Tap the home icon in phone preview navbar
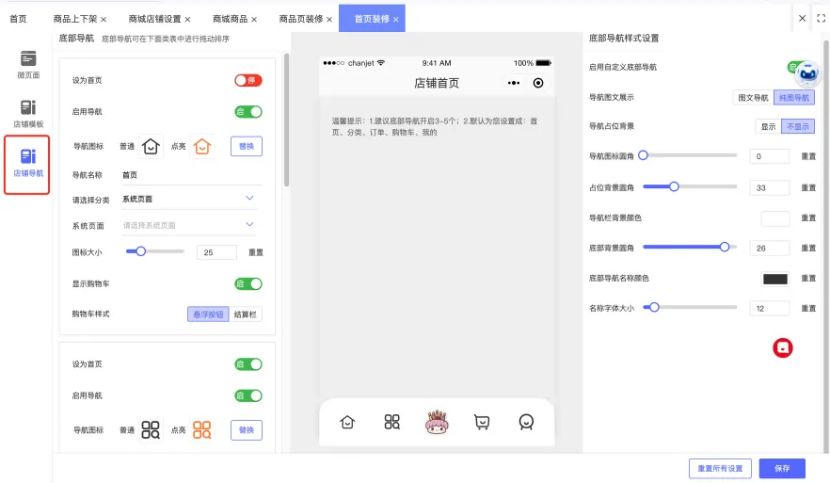Screen dimensions: 830x483 [347, 422]
